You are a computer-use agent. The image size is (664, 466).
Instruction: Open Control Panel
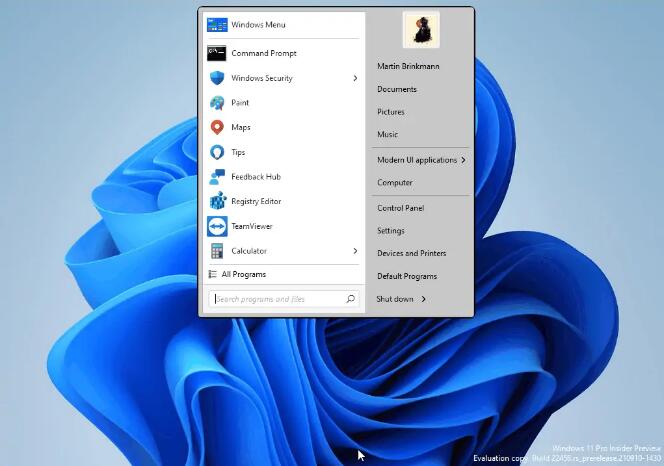pos(401,208)
